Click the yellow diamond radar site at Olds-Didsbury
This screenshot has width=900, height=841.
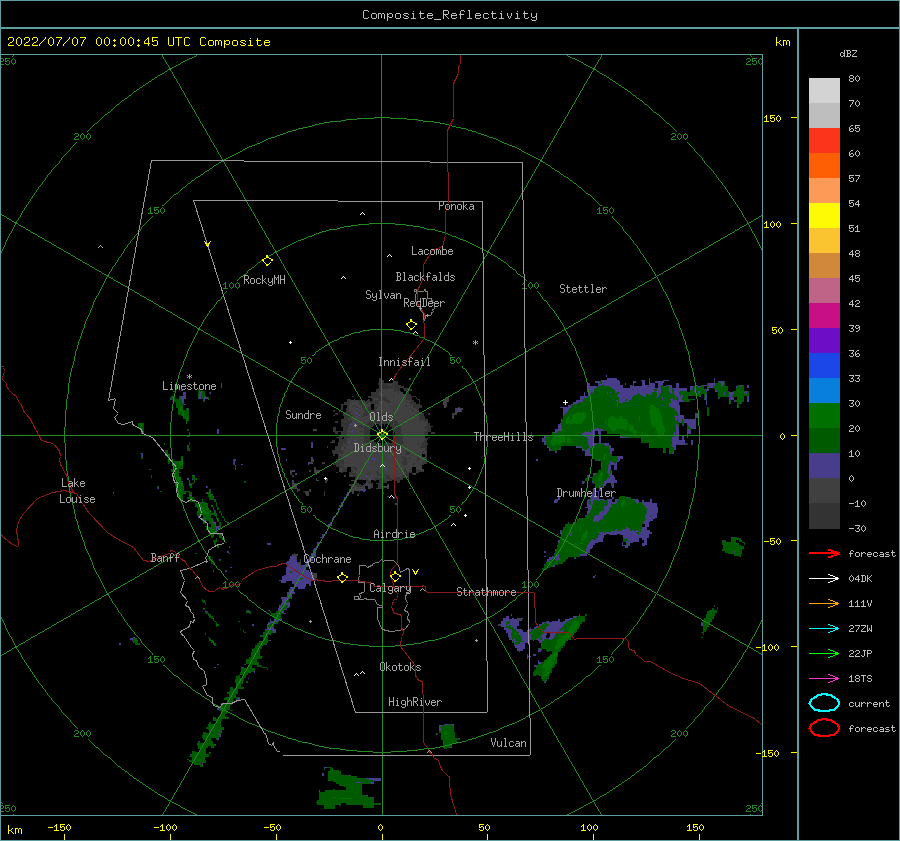[x=382, y=435]
